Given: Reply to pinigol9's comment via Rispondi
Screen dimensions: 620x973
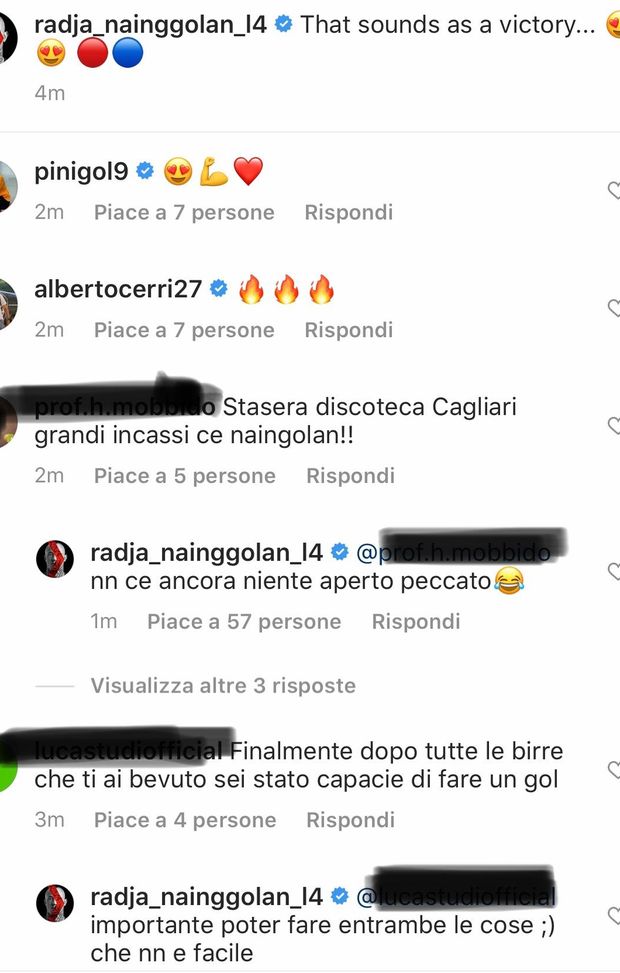Looking at the screenshot, I should [349, 212].
